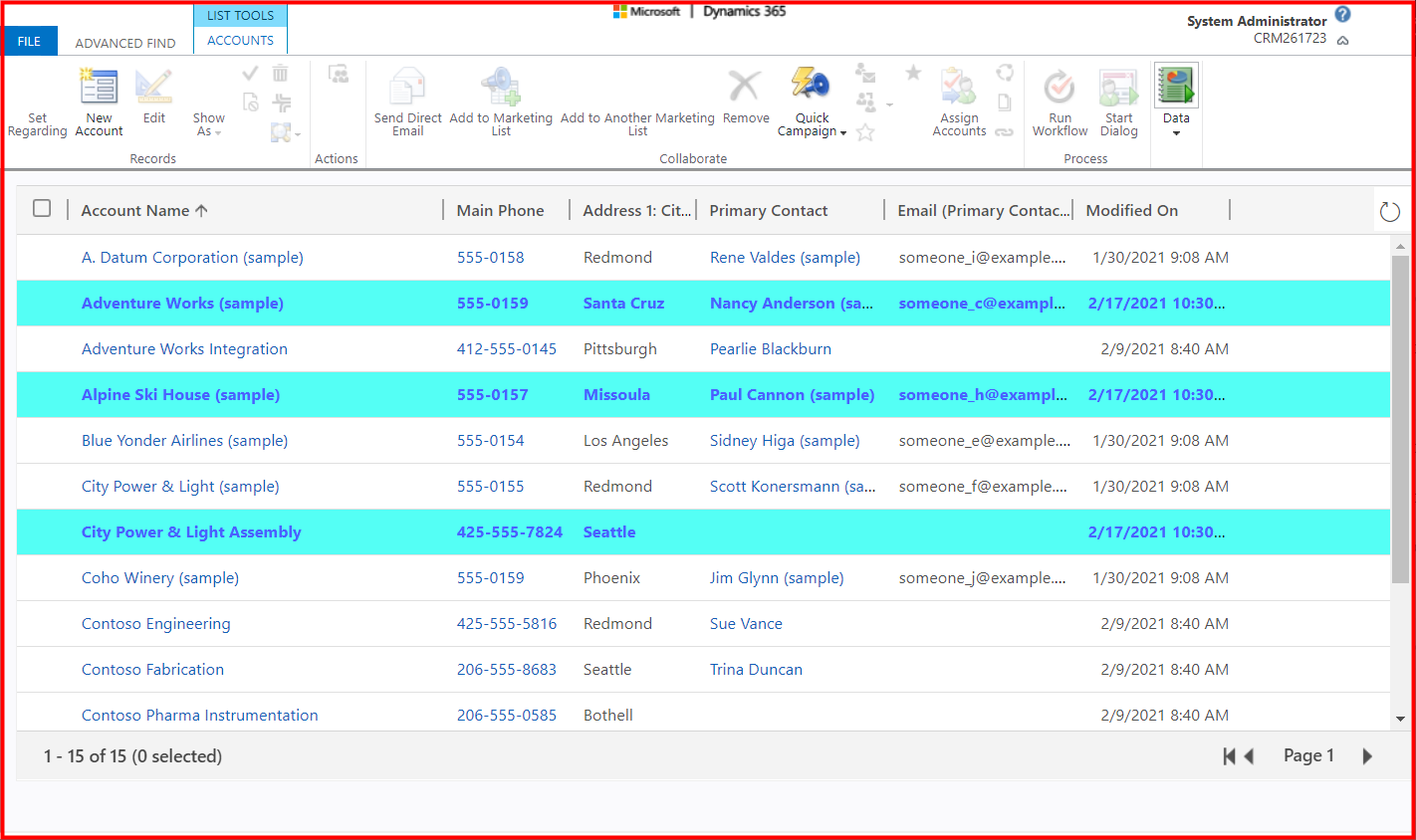Open the Help question mark icon
This screenshot has width=1416, height=840.
[x=1342, y=14]
